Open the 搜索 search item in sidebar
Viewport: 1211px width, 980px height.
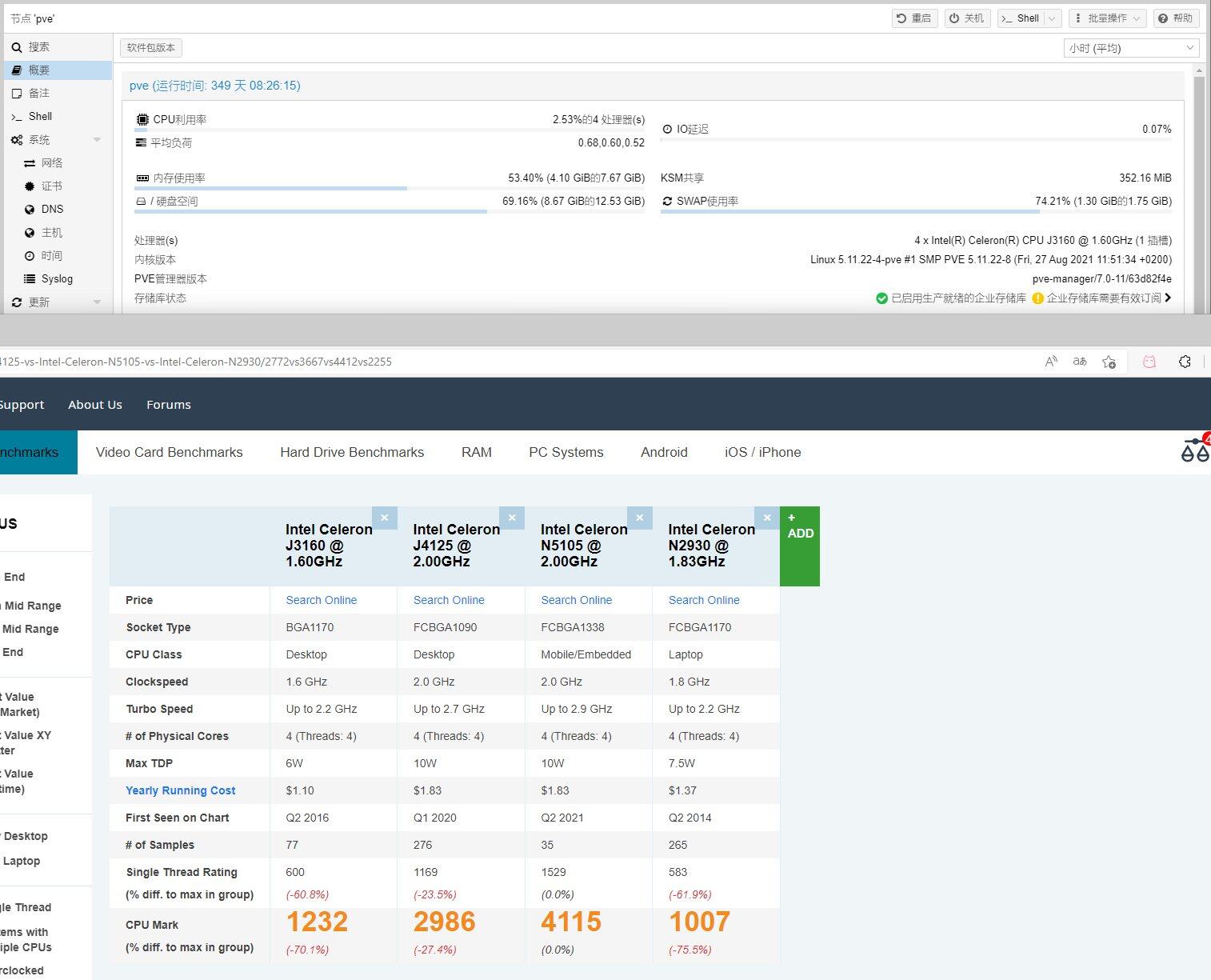pyautogui.click(x=58, y=47)
